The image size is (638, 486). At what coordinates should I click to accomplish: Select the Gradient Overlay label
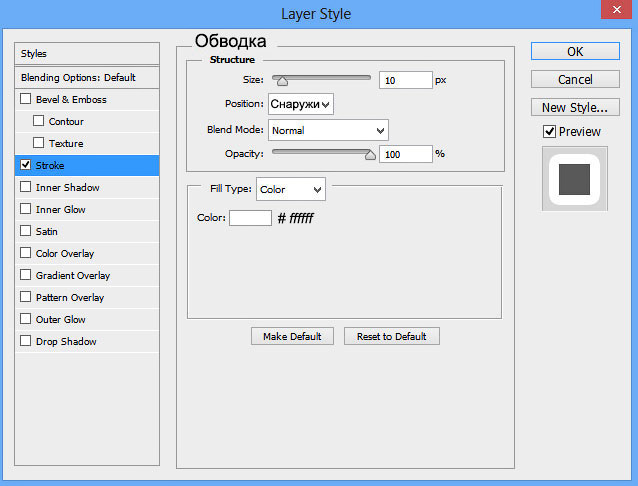73,276
